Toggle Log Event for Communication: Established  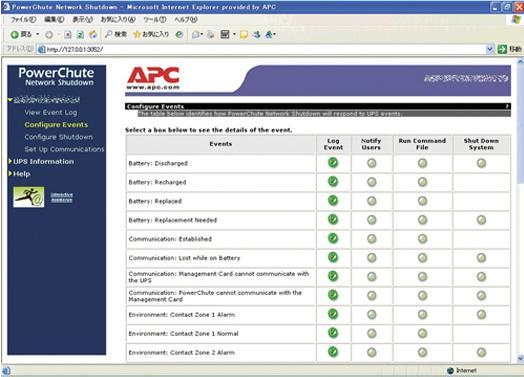[x=333, y=238]
